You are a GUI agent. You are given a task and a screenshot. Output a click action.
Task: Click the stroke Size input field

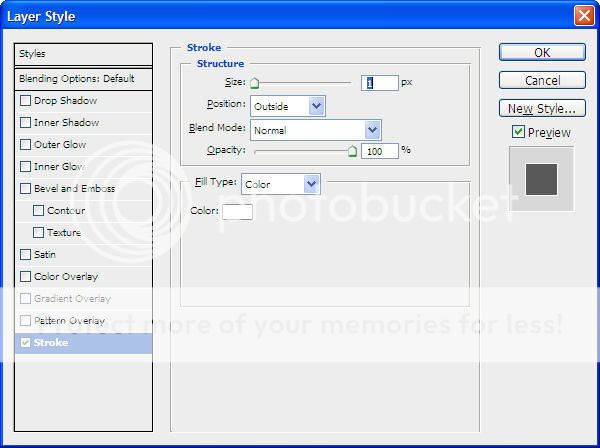(x=380, y=83)
